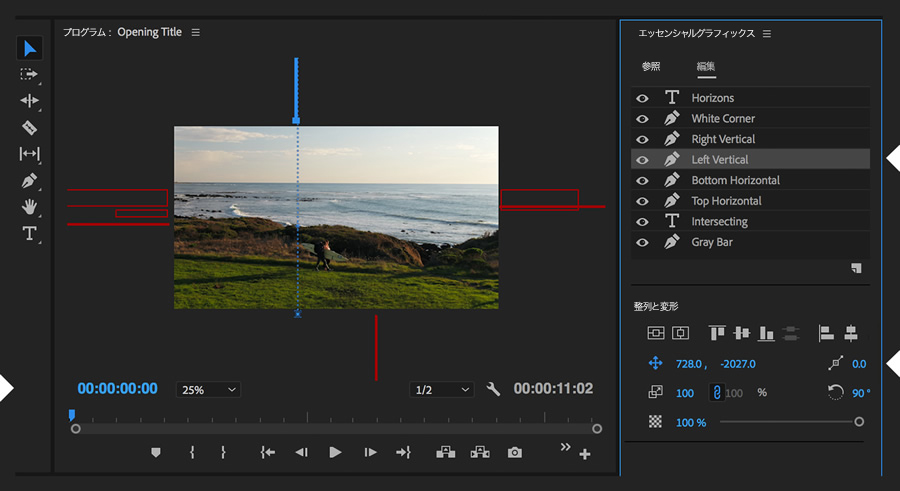This screenshot has width=900, height=491.
Task: Open the wrench settings menu
Action: [493, 389]
